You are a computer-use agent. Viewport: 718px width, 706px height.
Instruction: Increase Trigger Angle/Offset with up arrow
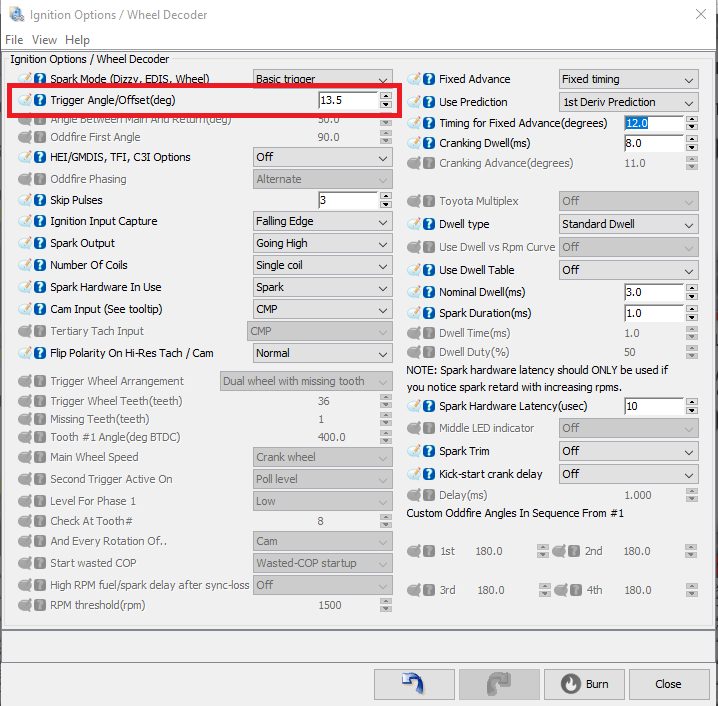pos(386,96)
